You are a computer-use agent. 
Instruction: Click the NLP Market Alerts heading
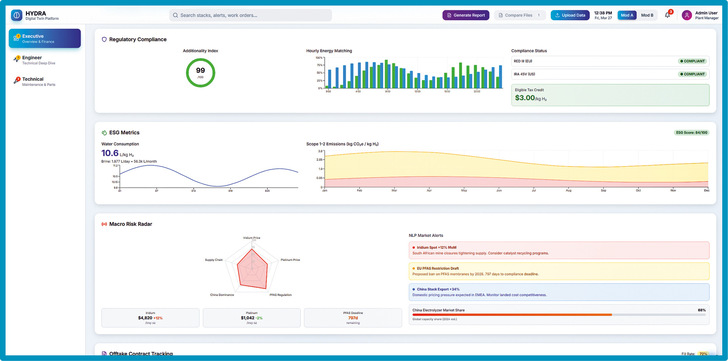[426, 235]
